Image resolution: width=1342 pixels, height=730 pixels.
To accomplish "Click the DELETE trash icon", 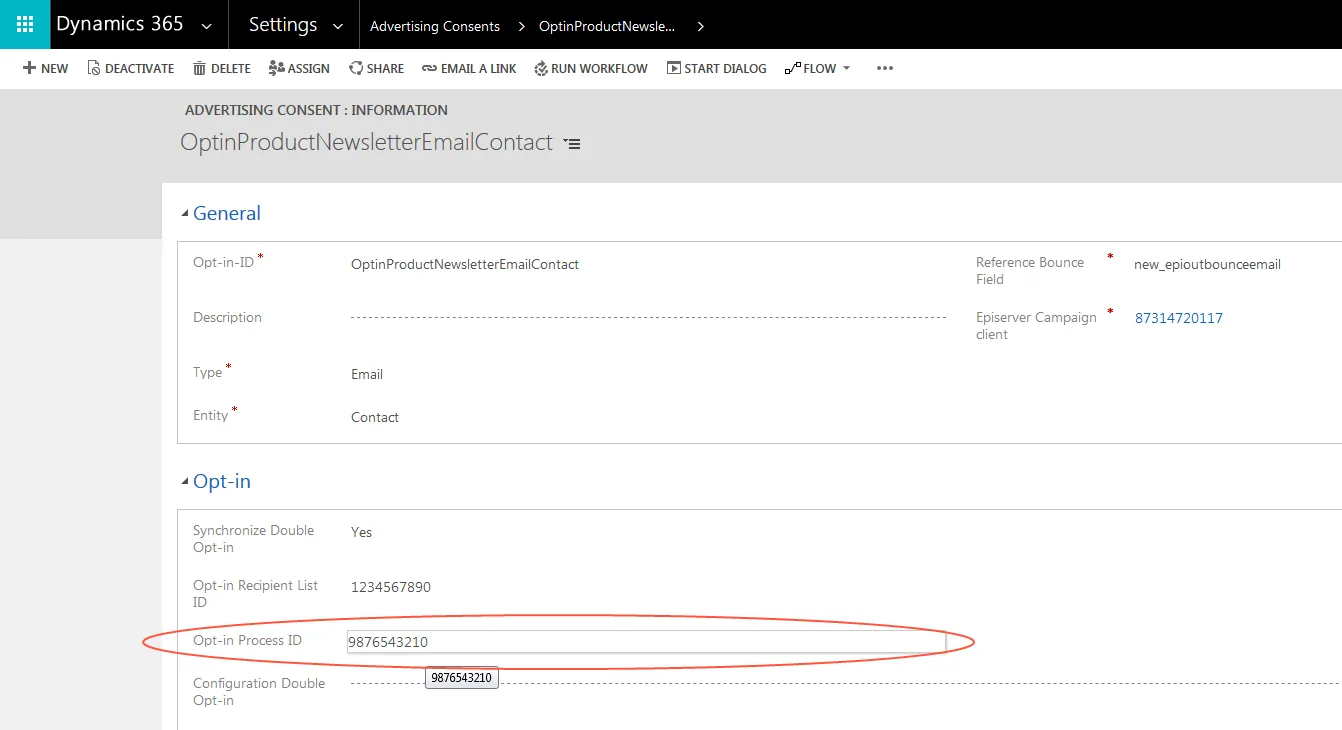I will [200, 68].
